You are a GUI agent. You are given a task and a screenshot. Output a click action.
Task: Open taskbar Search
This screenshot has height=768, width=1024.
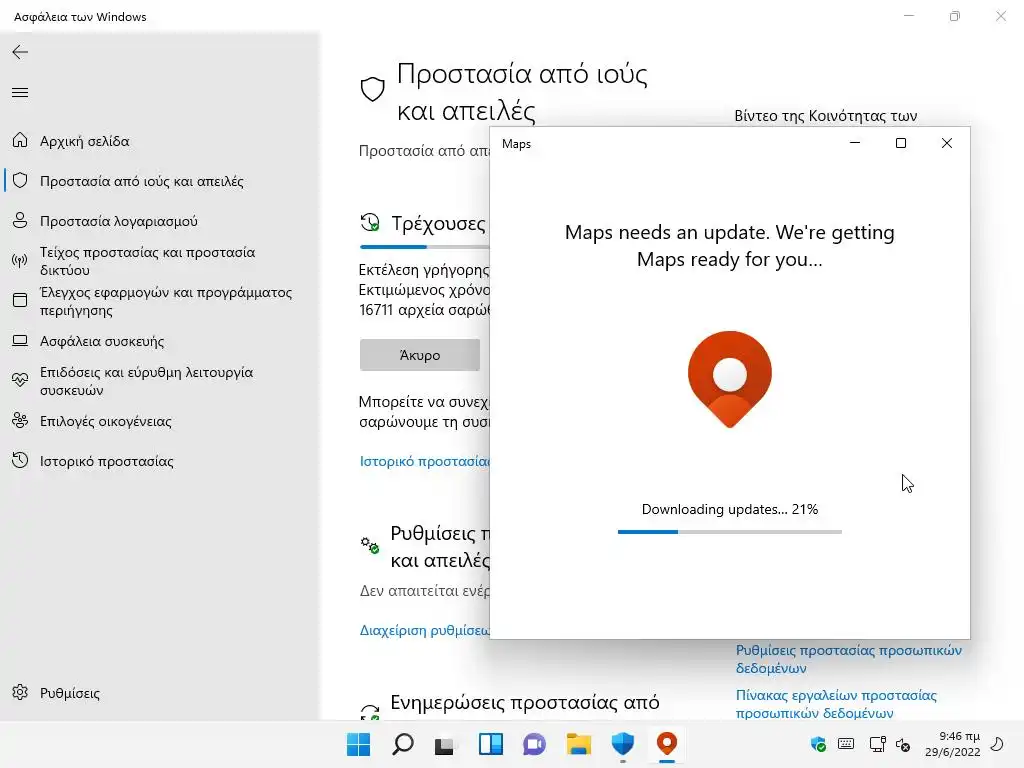[x=403, y=744]
